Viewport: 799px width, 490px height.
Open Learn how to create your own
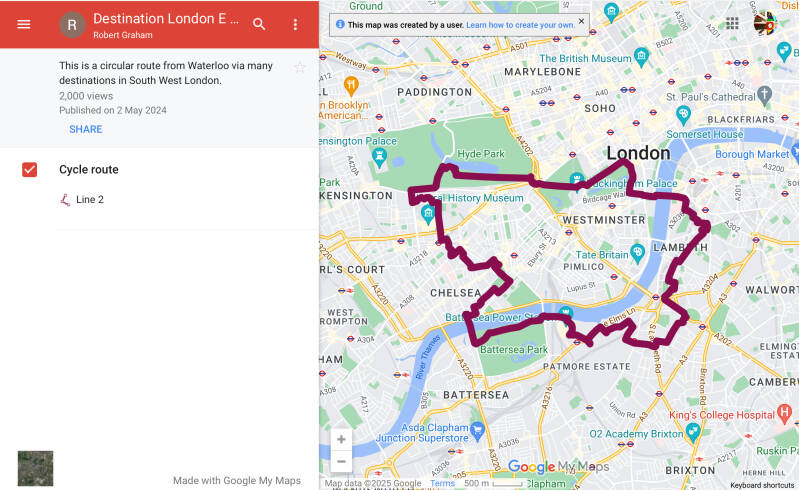520,24
